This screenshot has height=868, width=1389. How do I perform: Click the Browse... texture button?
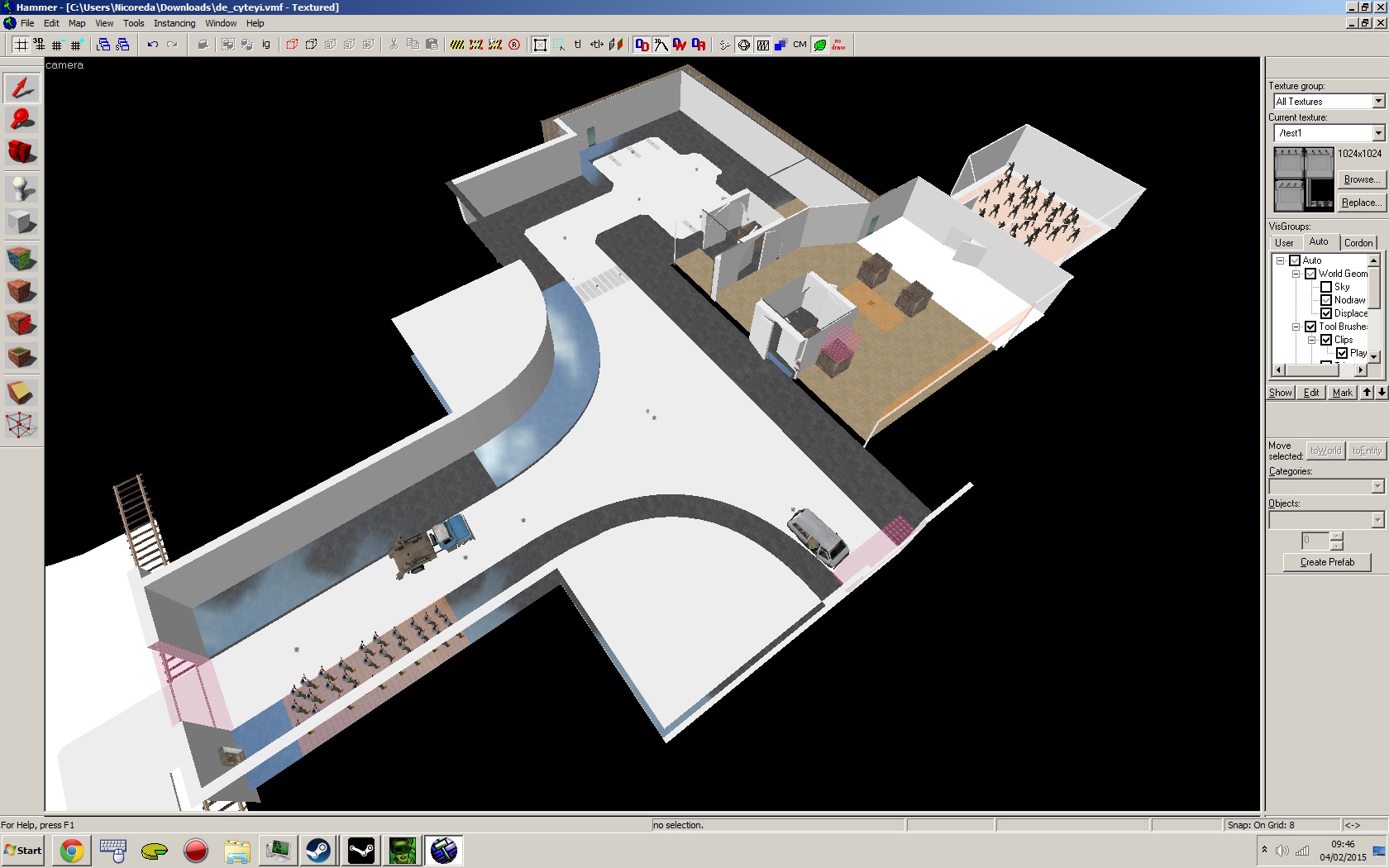tap(1360, 179)
